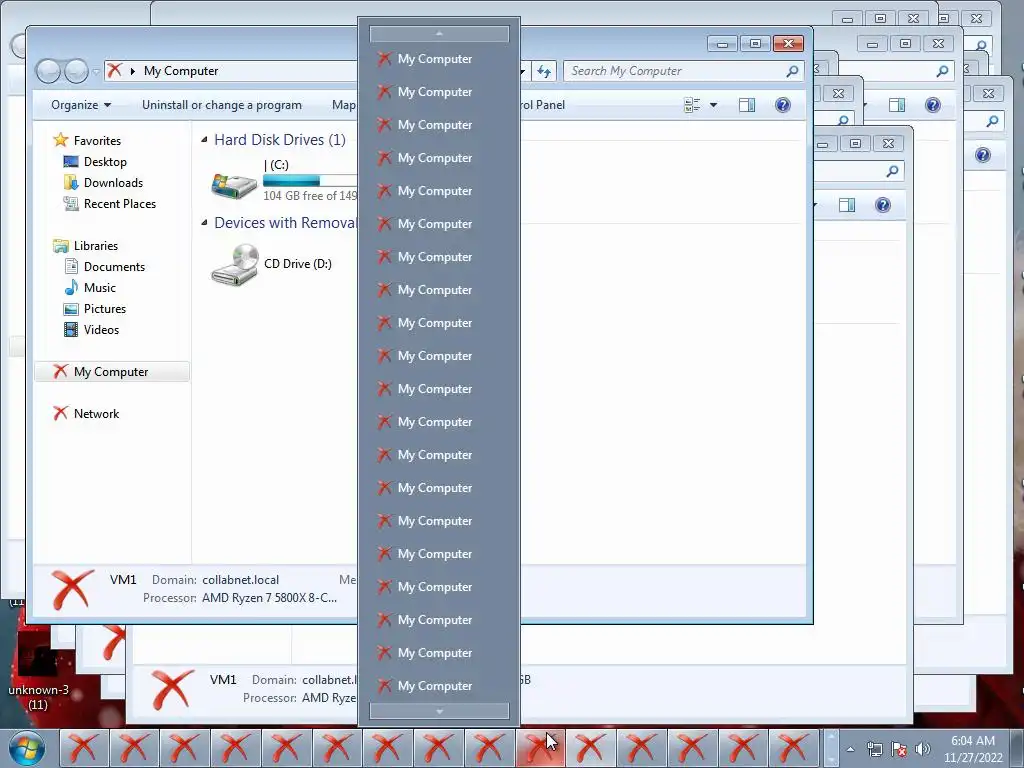Open the recent pages arrow beside Forward
This screenshot has height=768, width=1024.
(95, 71)
